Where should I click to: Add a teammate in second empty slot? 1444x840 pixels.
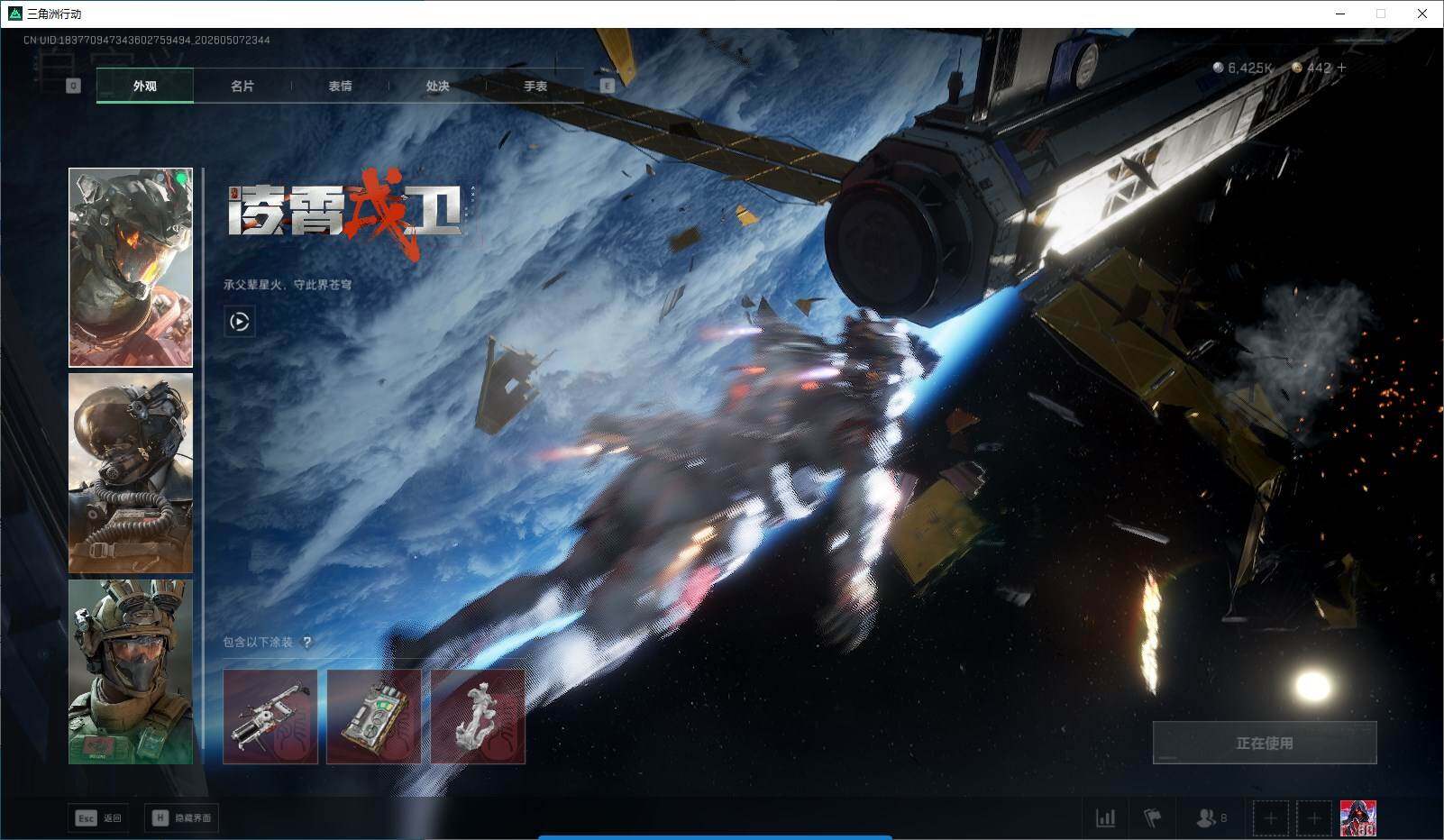click(x=1314, y=818)
